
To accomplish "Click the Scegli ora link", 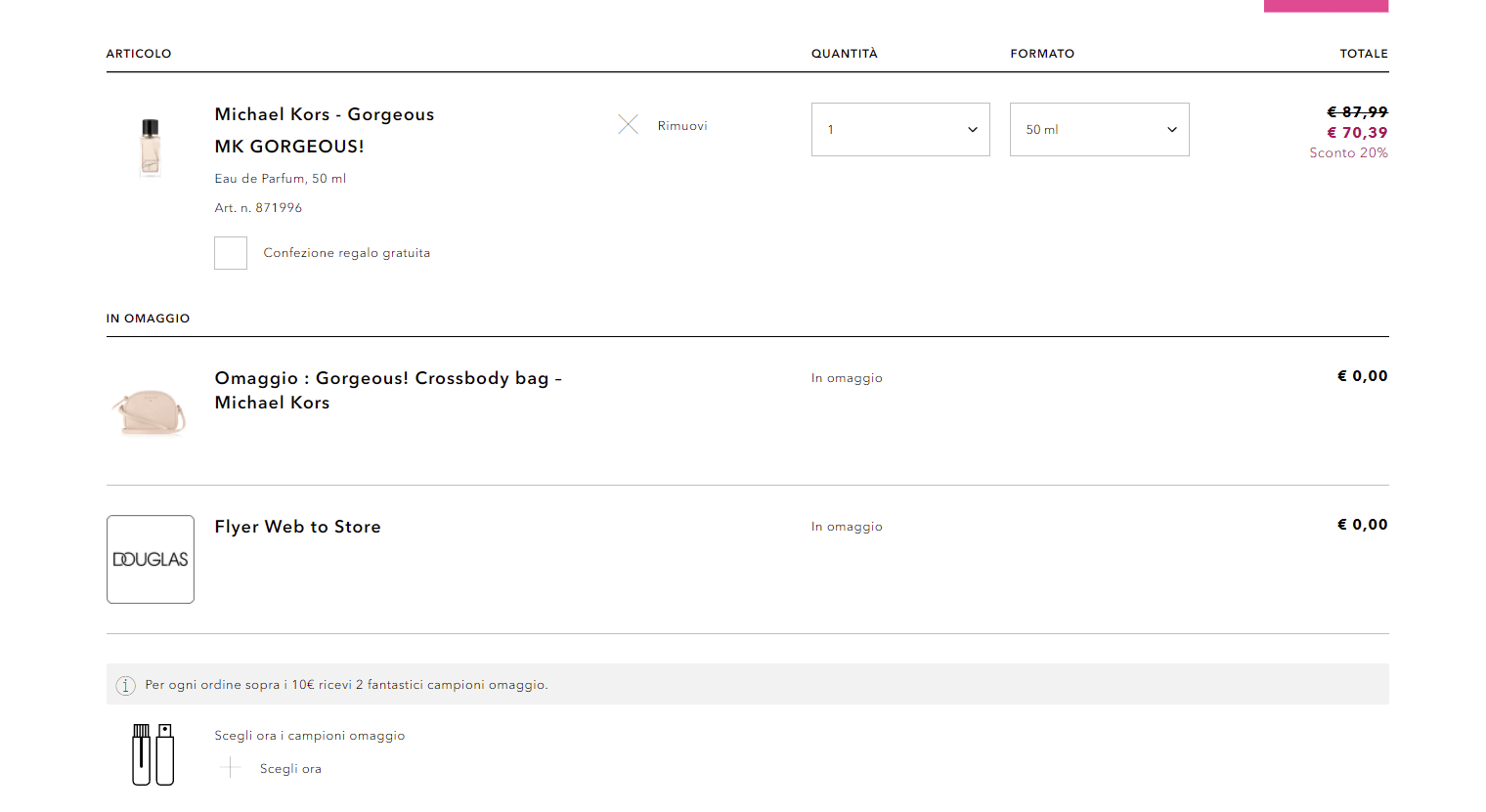I will point(290,769).
